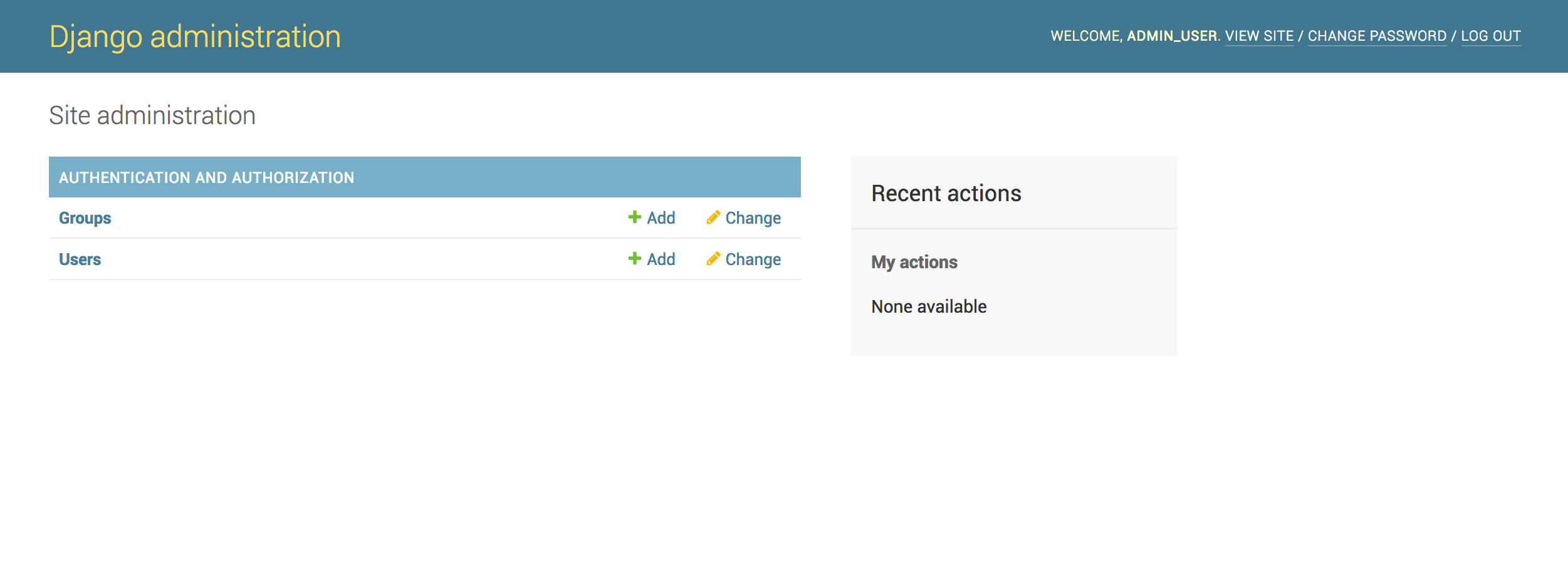Click the None available text

click(928, 306)
